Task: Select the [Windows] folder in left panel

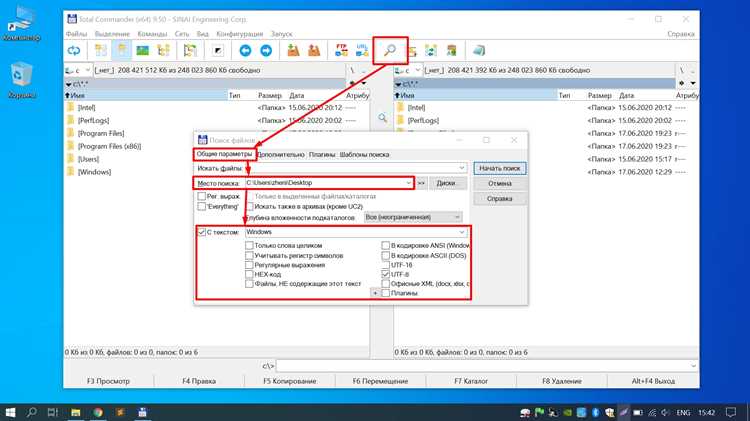Action: tap(94, 172)
